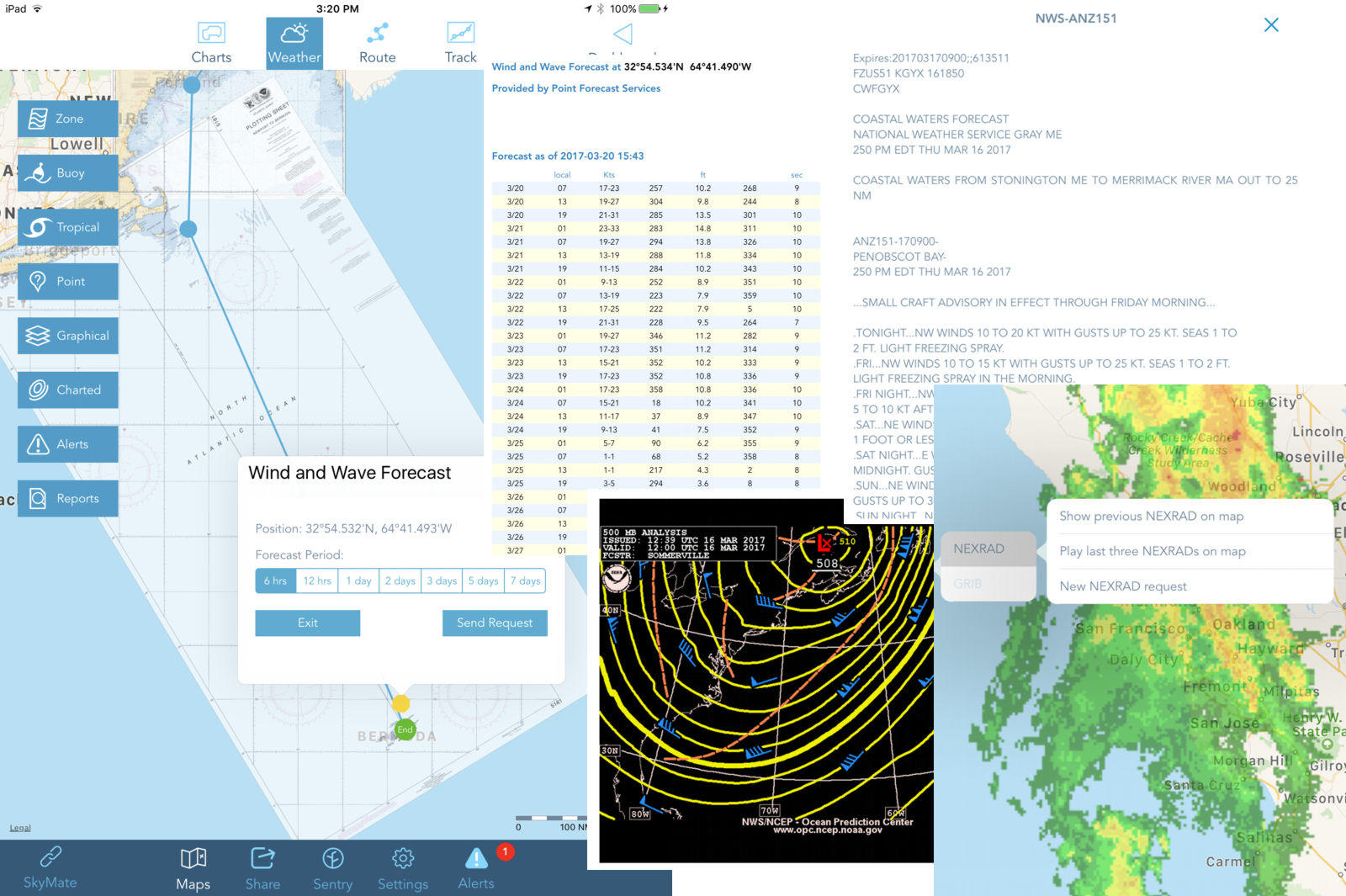Viewport: 1346px width, 896px height.
Task: Tap the top blue route waypoint near Portland
Action: pyautogui.click(x=192, y=84)
